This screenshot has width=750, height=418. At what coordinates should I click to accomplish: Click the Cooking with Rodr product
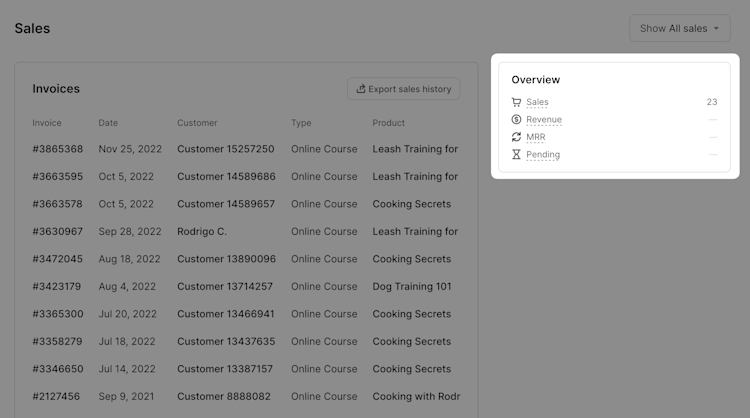pos(416,396)
